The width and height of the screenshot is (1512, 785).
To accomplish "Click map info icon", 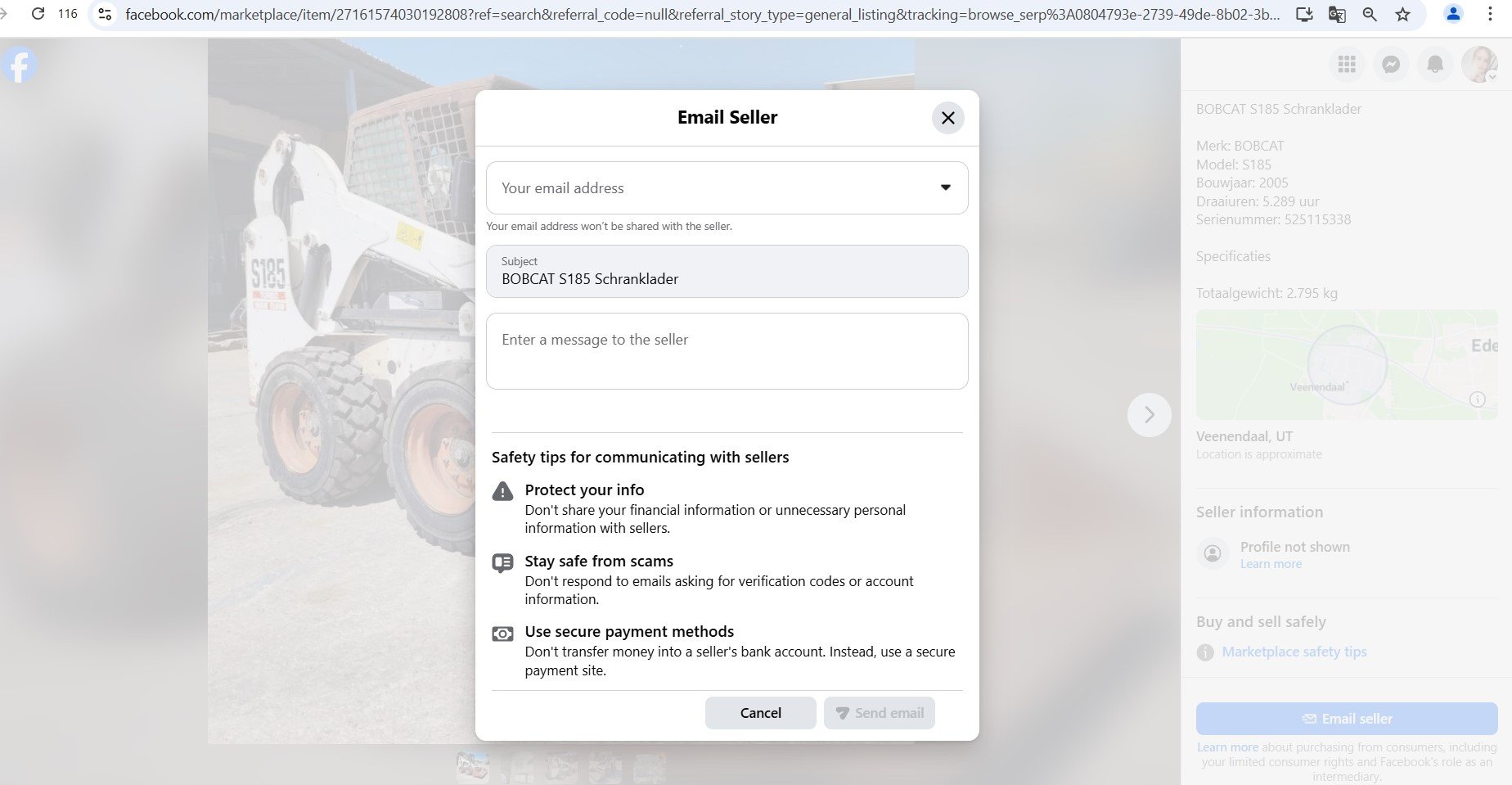I will tap(1478, 399).
